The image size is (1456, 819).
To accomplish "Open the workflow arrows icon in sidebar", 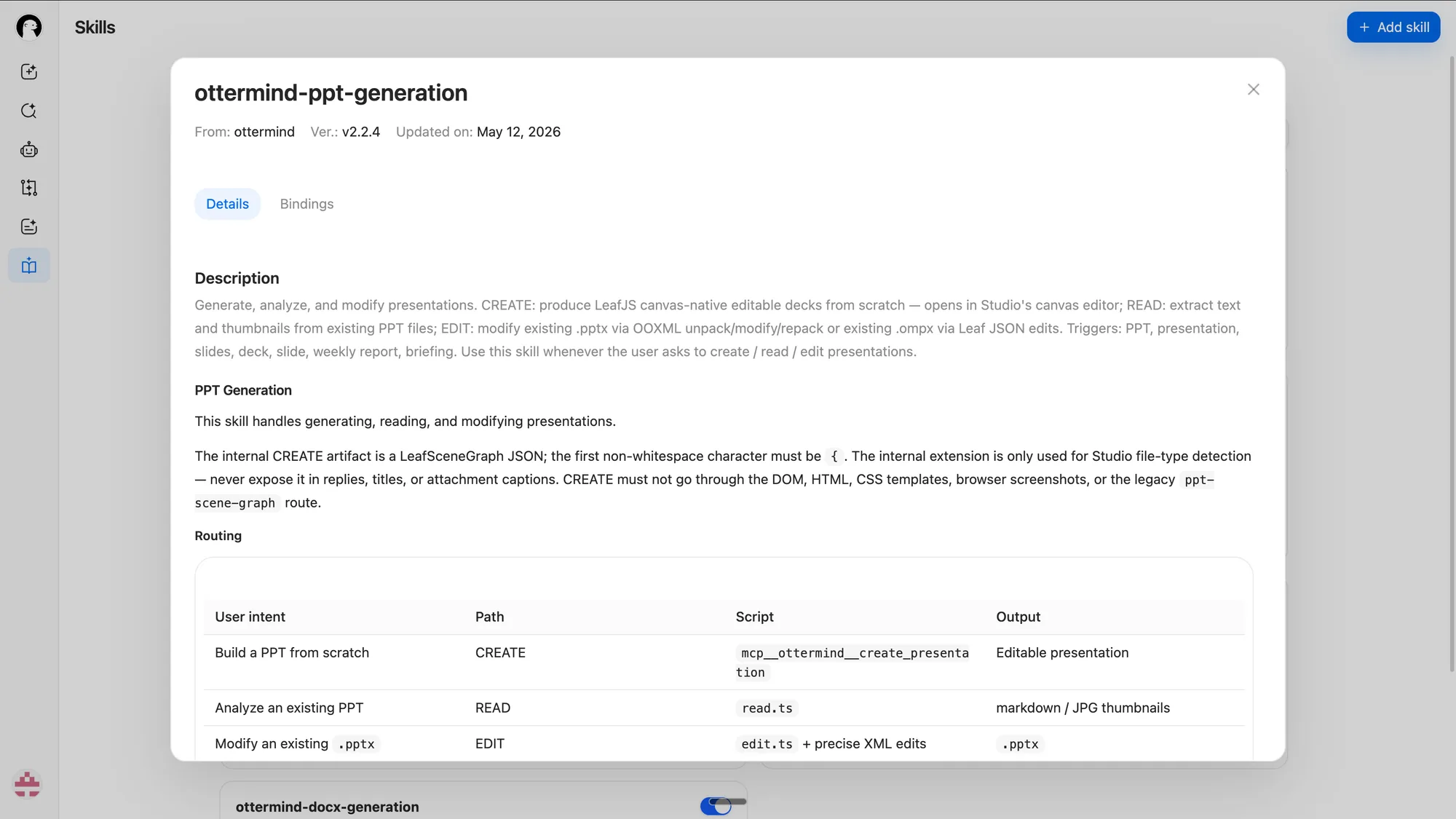I will (29, 188).
